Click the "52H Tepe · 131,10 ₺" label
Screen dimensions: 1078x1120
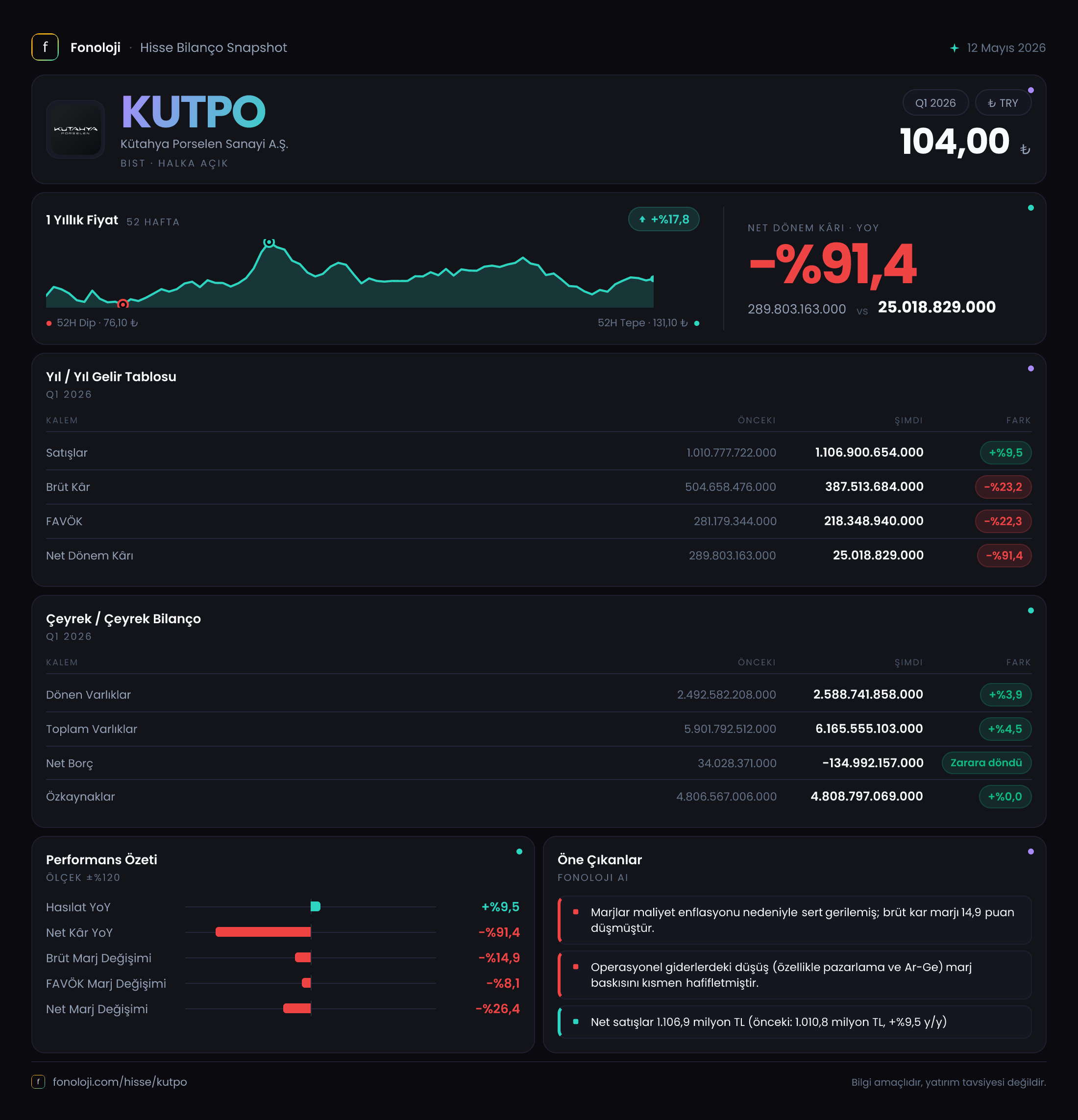[642, 323]
